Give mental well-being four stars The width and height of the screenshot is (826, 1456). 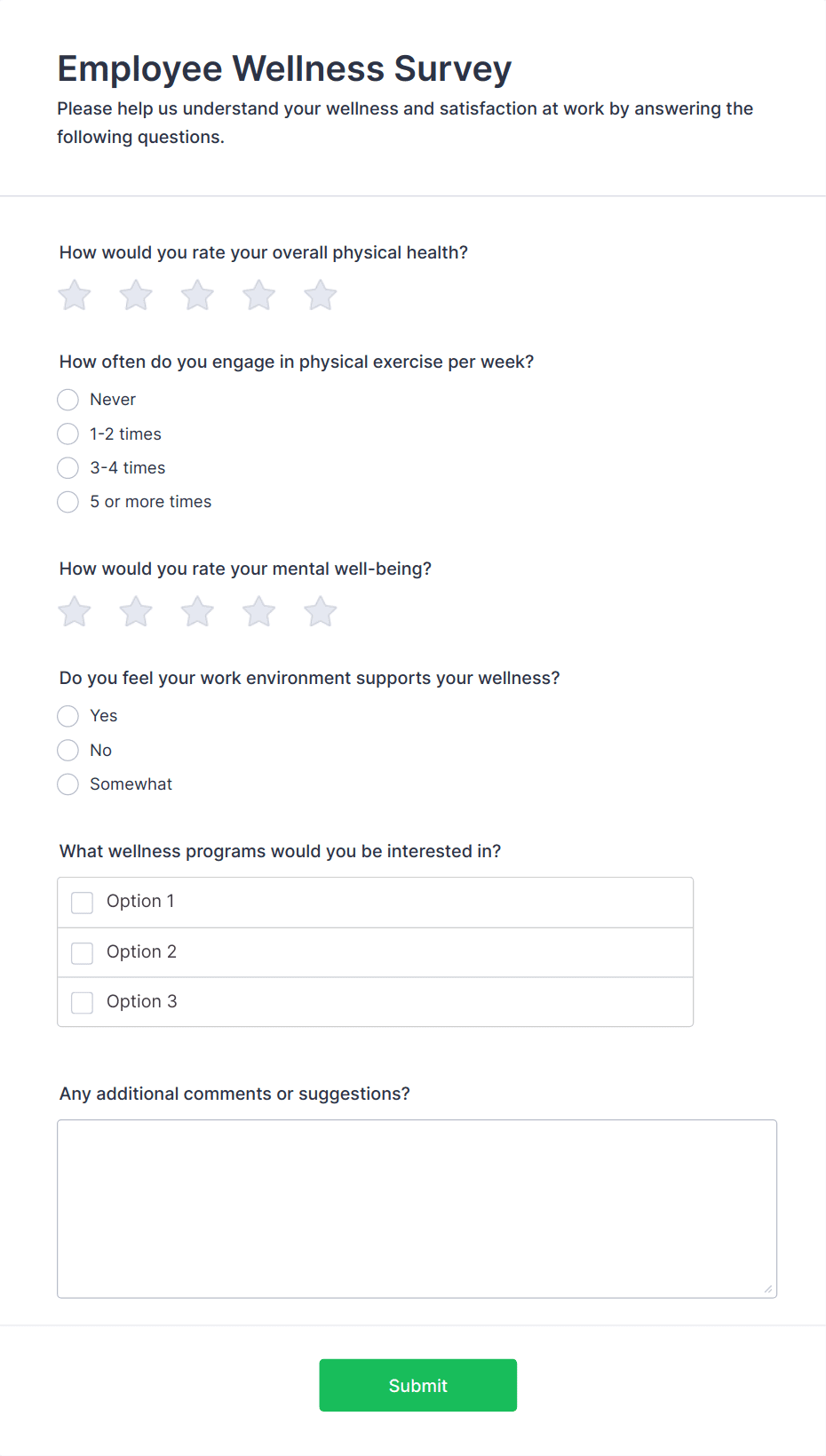coord(259,611)
